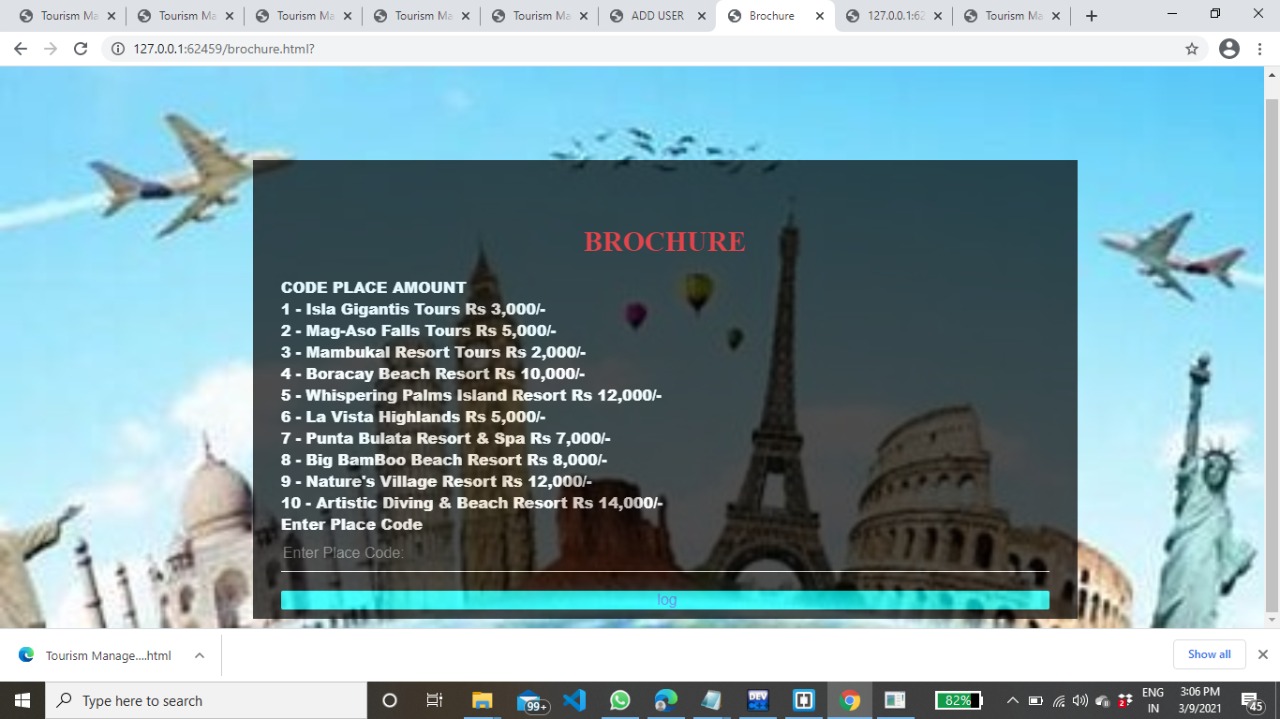The width and height of the screenshot is (1280, 719).
Task: Open WhatsApp from the taskbar
Action: (620, 700)
